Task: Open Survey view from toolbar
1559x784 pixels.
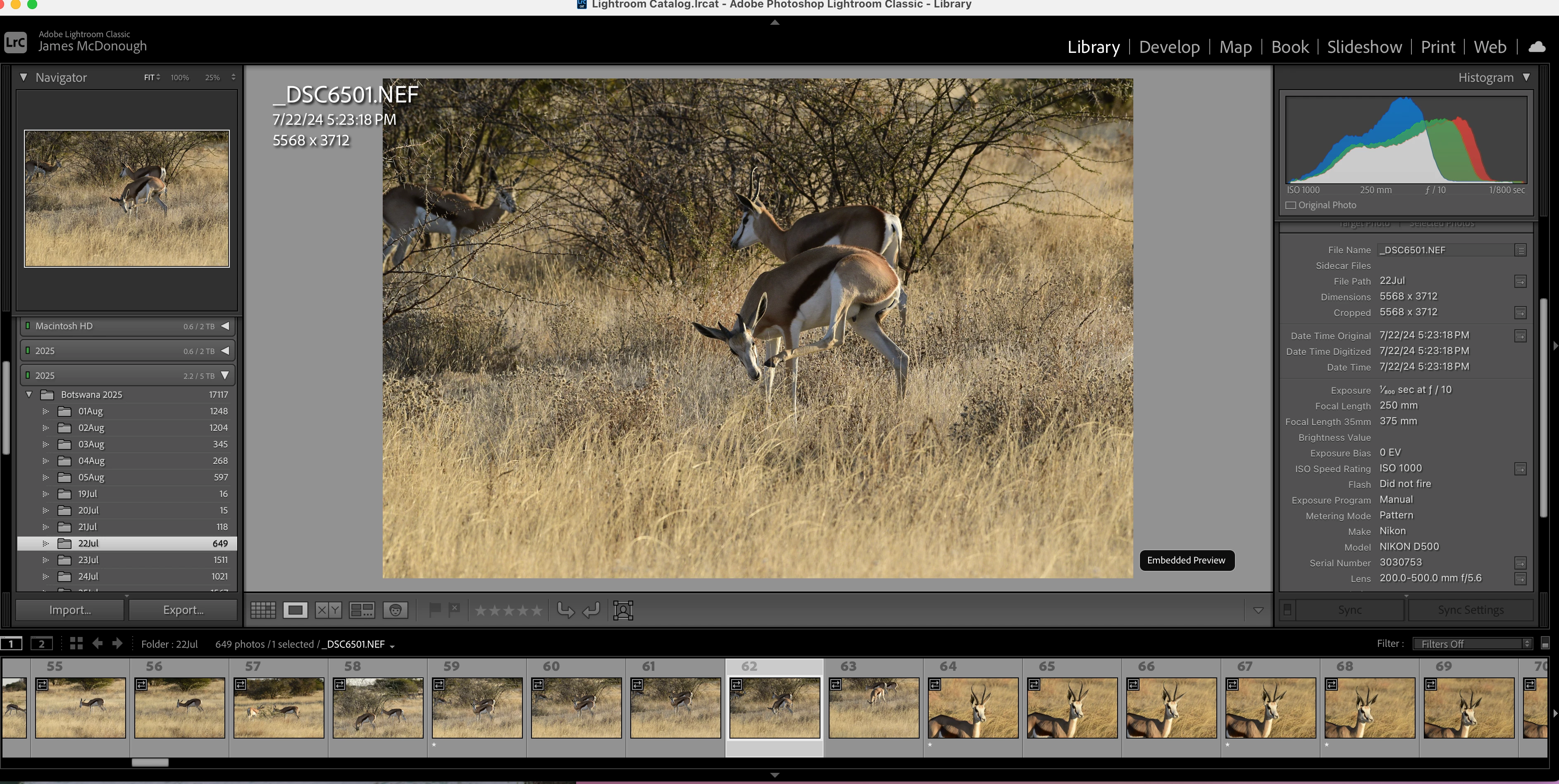Action: click(362, 610)
